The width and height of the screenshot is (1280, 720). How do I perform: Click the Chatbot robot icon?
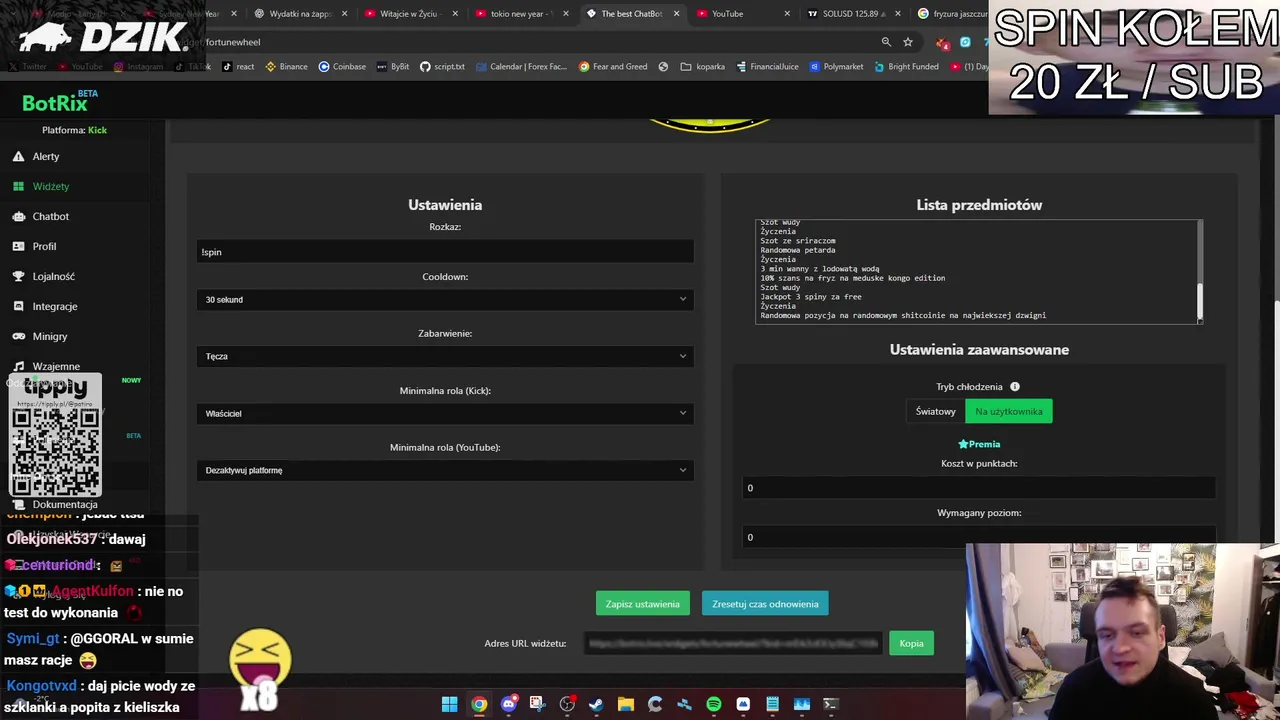click(19, 216)
